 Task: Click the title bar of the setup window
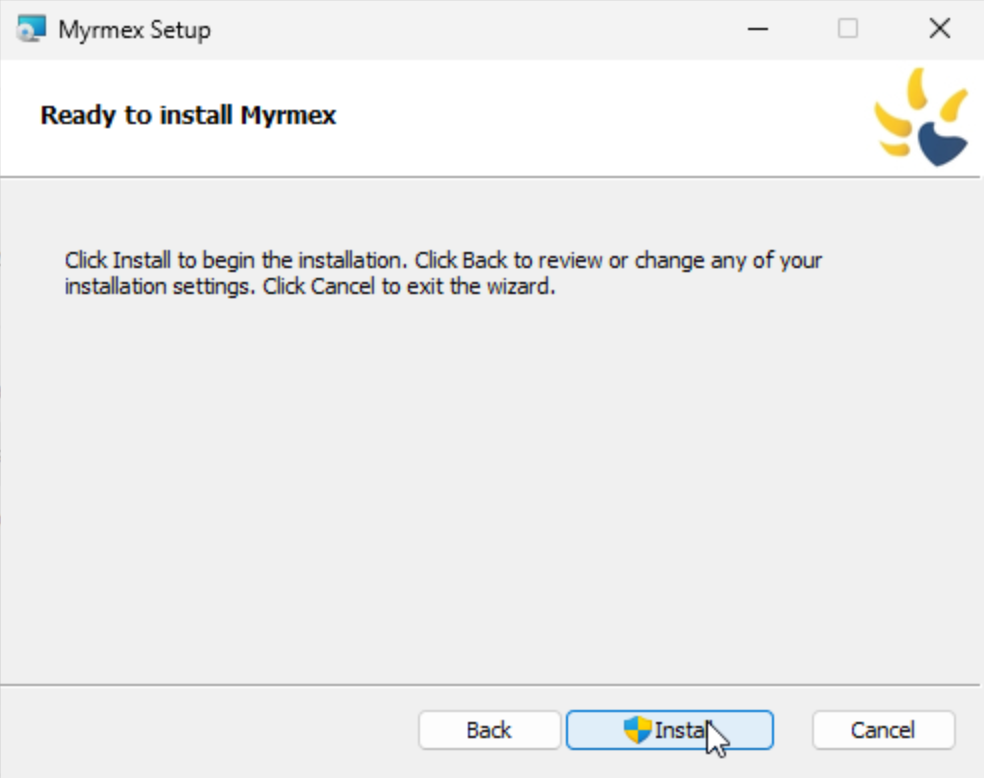coord(450,29)
